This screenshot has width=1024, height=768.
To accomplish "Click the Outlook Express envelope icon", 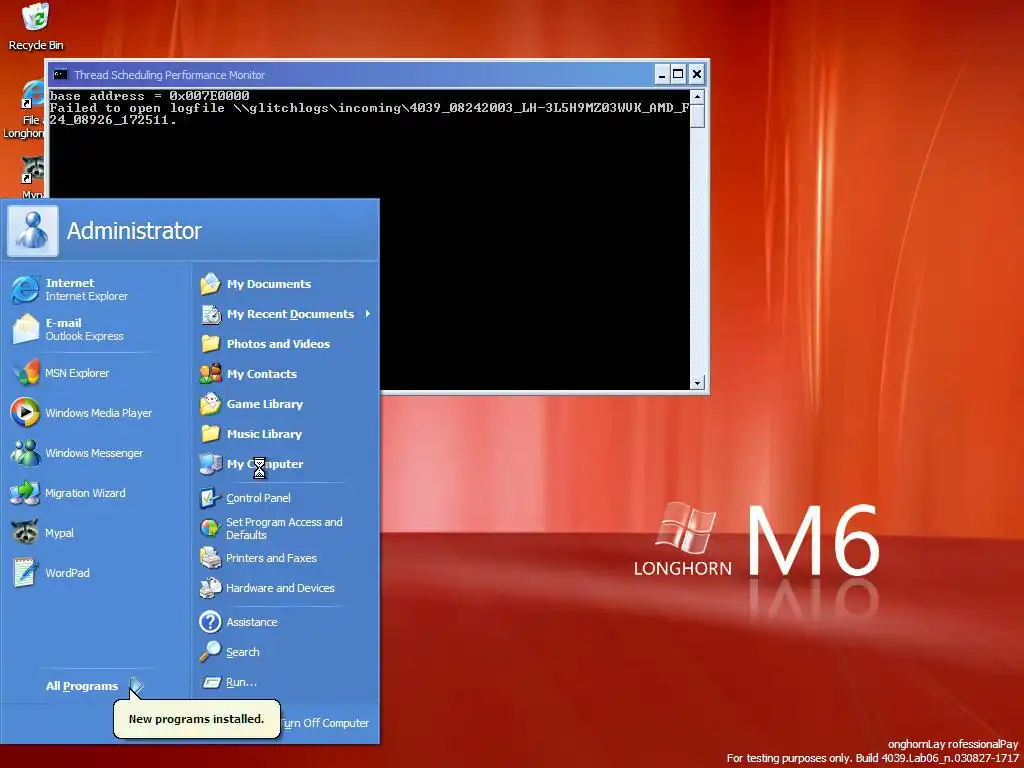I will point(25,329).
